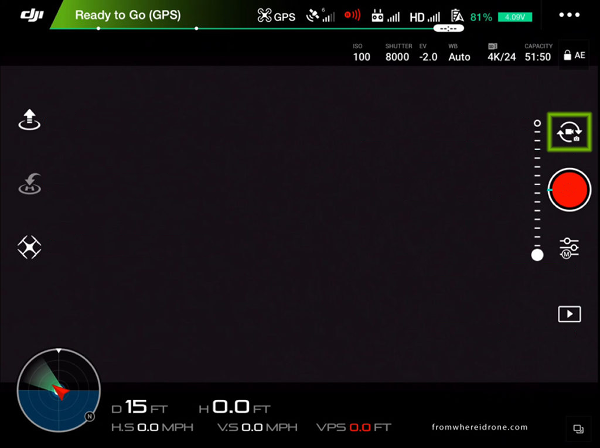Image resolution: width=600 pixels, height=448 pixels.
Task: Tap the DJI logo to go home
Action: point(32,15)
